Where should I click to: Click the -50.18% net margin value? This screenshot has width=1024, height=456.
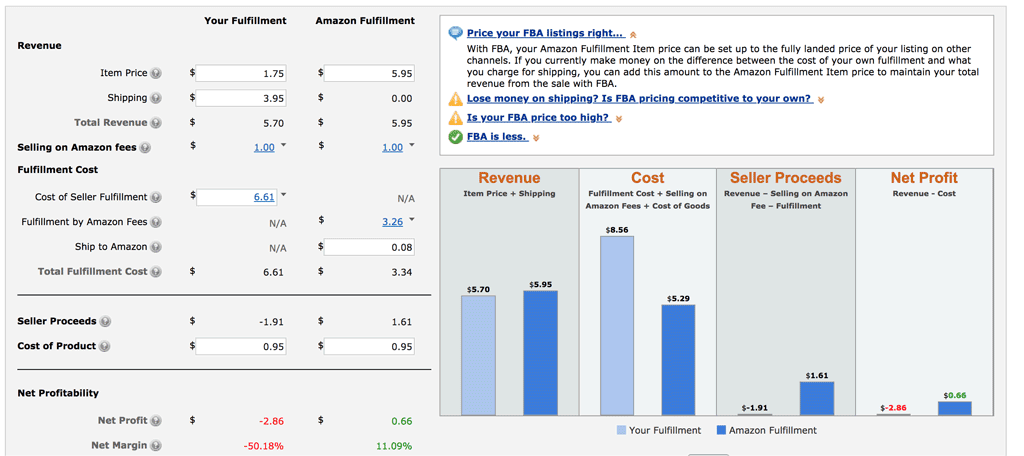(x=263, y=446)
